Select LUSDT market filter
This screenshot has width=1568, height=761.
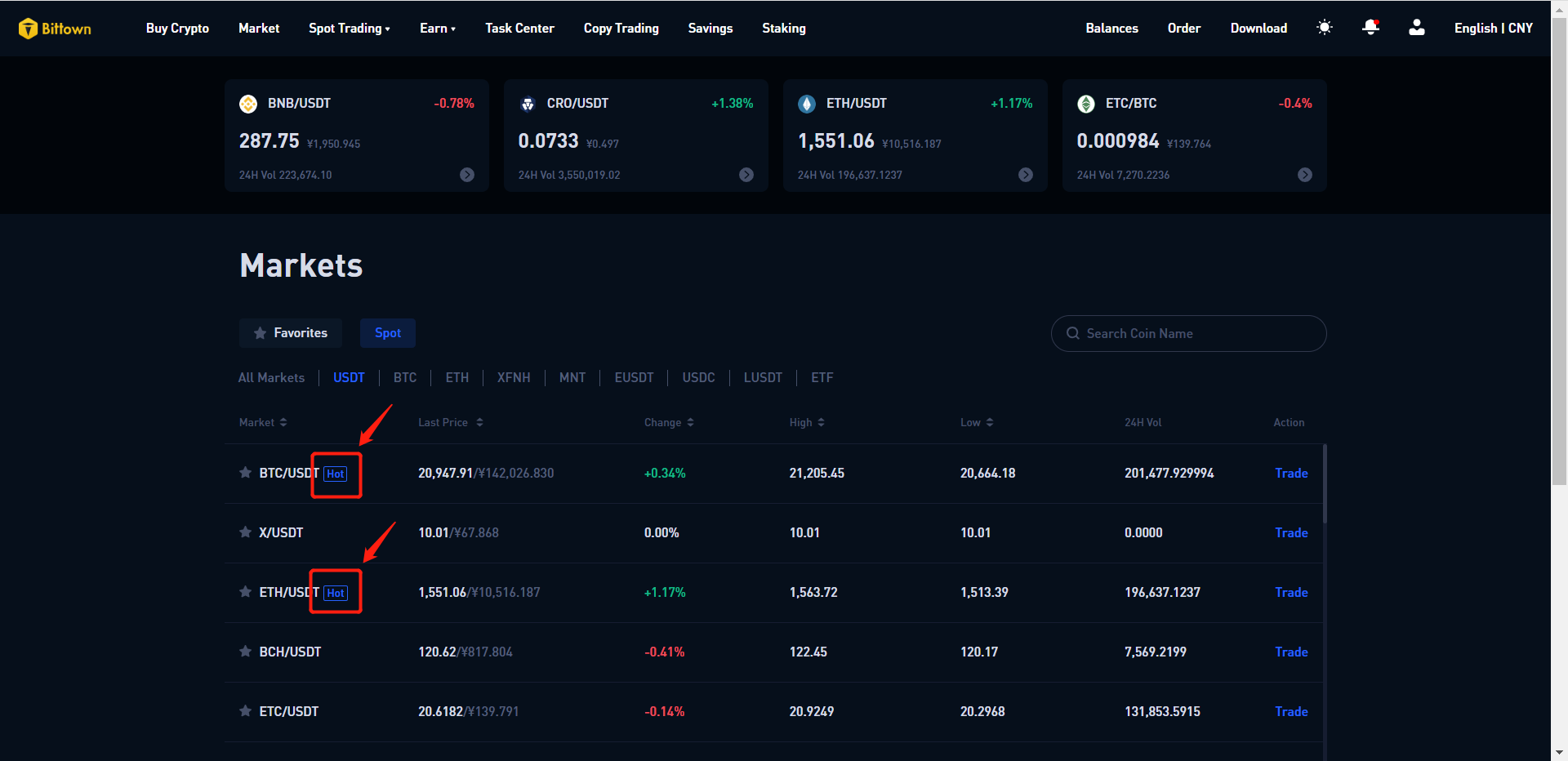763,378
